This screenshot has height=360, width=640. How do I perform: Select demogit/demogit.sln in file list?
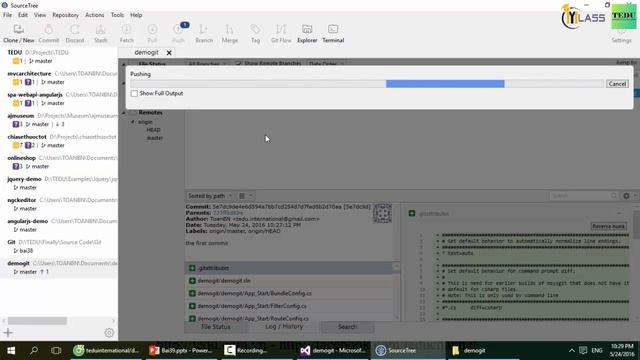click(289, 281)
